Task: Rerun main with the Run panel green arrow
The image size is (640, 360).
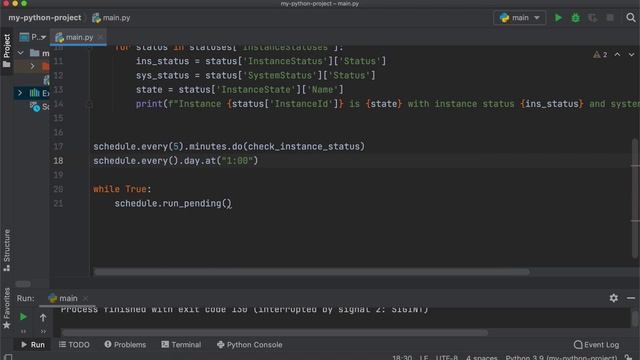Action: point(23,317)
